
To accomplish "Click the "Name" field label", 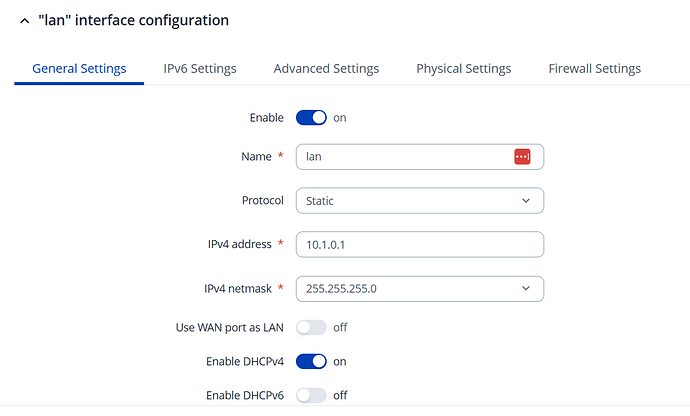I will pos(258,157).
